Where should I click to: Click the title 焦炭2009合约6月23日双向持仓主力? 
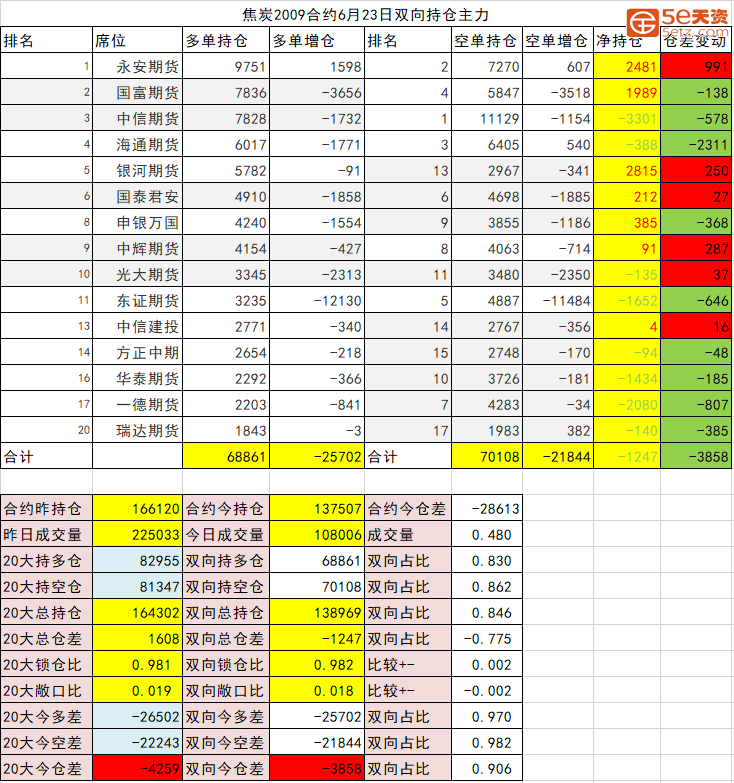click(x=366, y=14)
